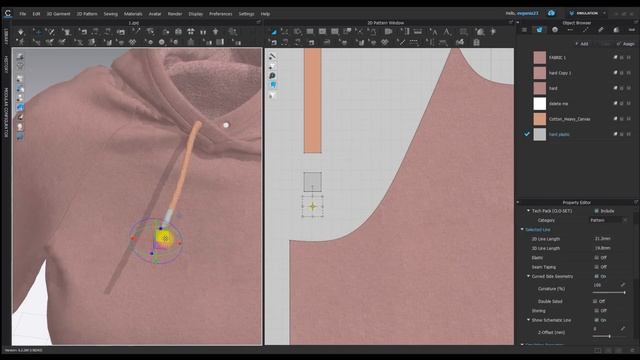Click the CLO logo icon
Screen dimensions: 640x360
tap(8, 13)
